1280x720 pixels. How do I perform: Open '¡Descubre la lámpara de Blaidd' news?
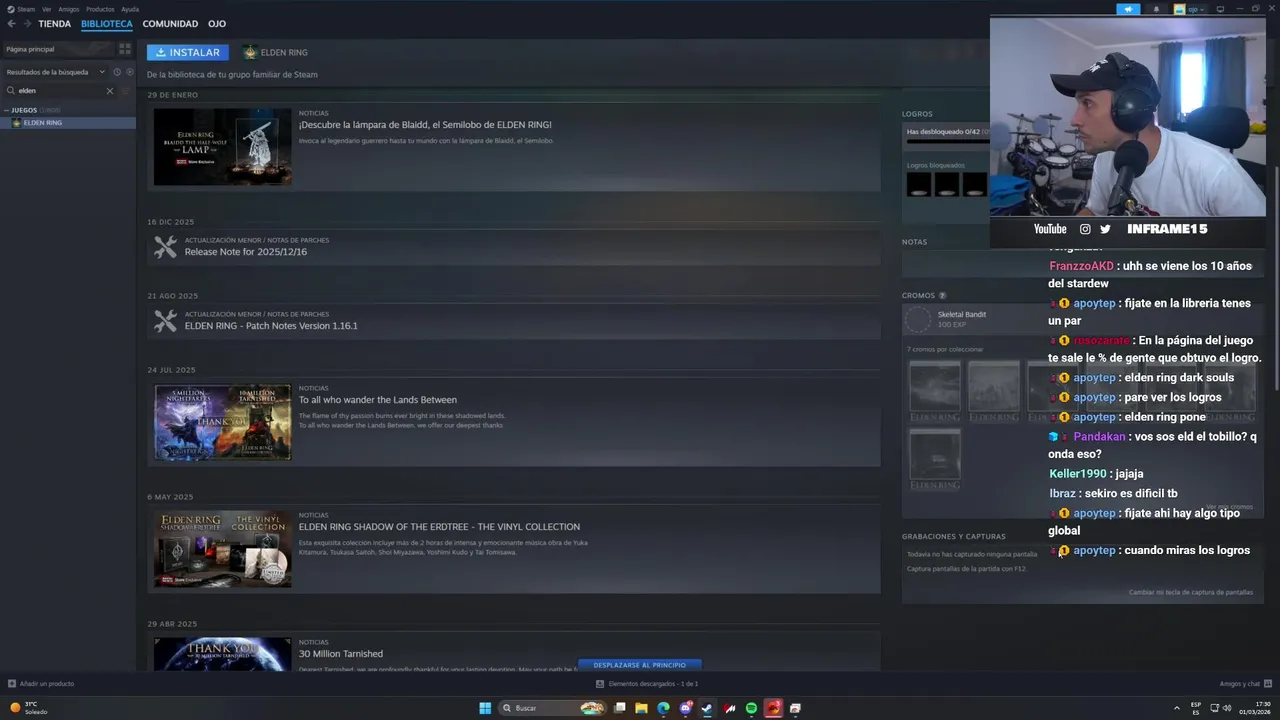coord(425,125)
